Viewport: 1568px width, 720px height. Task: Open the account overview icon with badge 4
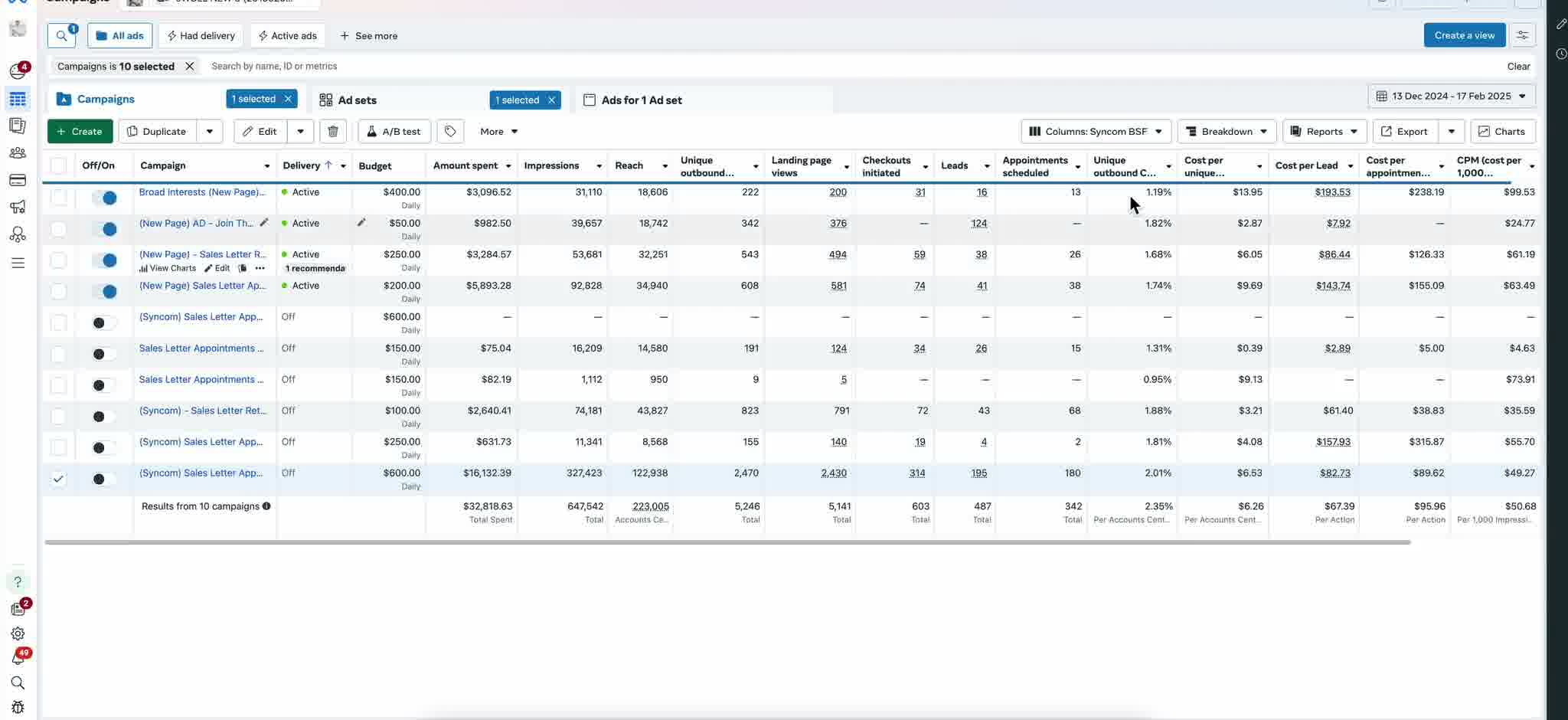coord(18,70)
